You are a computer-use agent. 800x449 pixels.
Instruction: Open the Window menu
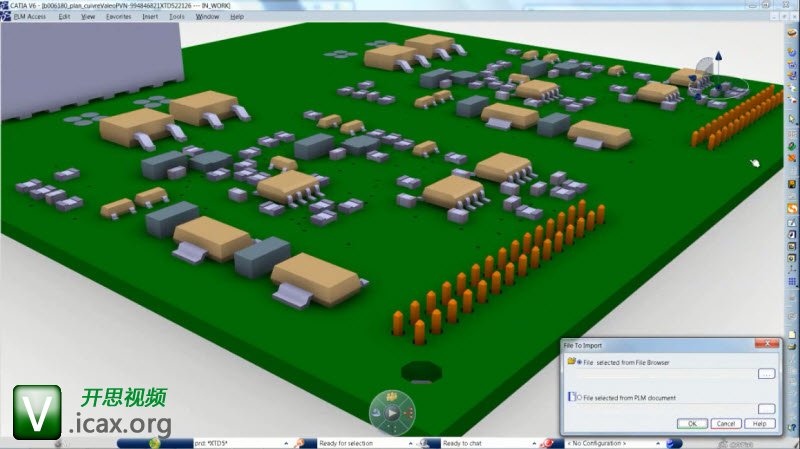click(207, 17)
